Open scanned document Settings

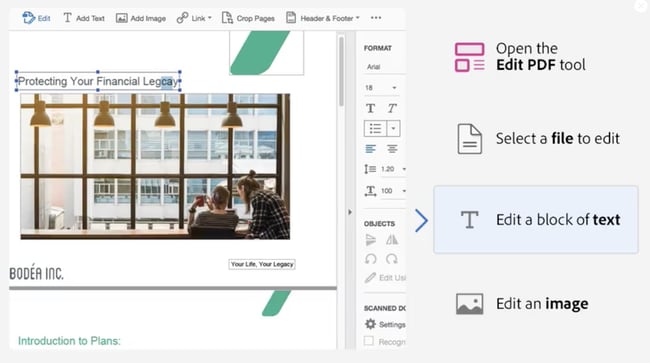pyautogui.click(x=385, y=324)
